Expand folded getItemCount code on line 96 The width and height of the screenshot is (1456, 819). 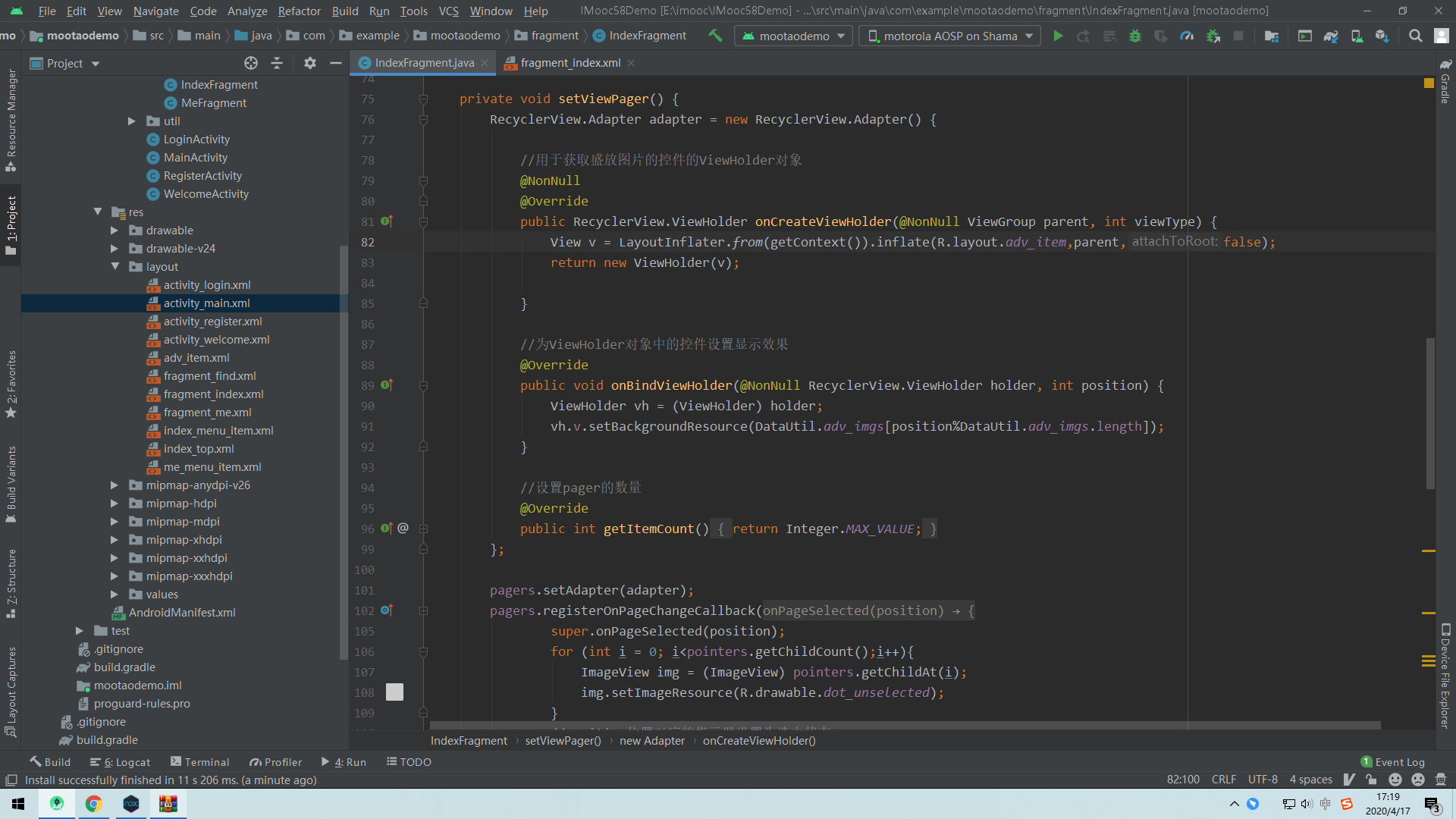[x=424, y=529]
